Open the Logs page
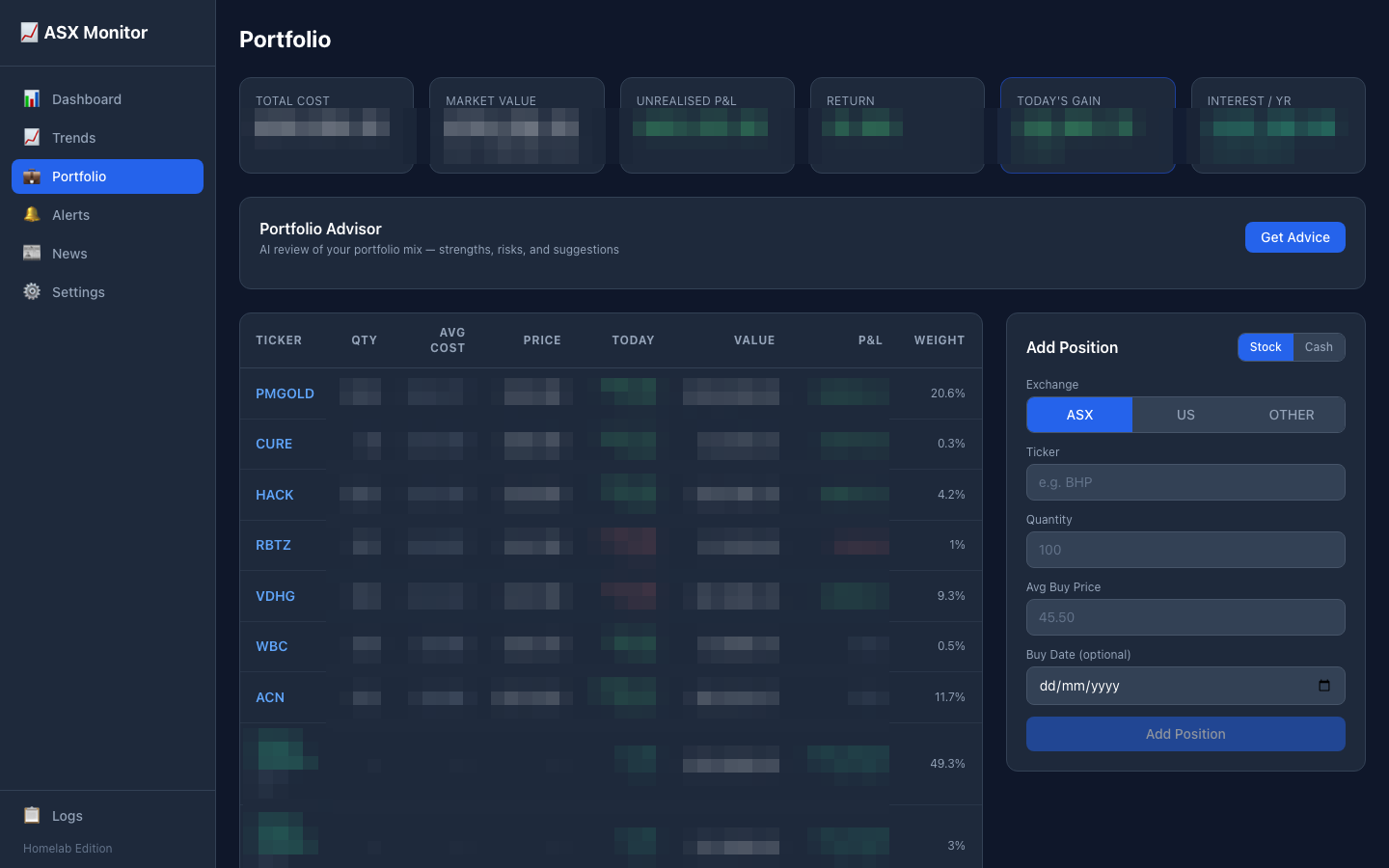This screenshot has width=1389, height=868. [107, 816]
